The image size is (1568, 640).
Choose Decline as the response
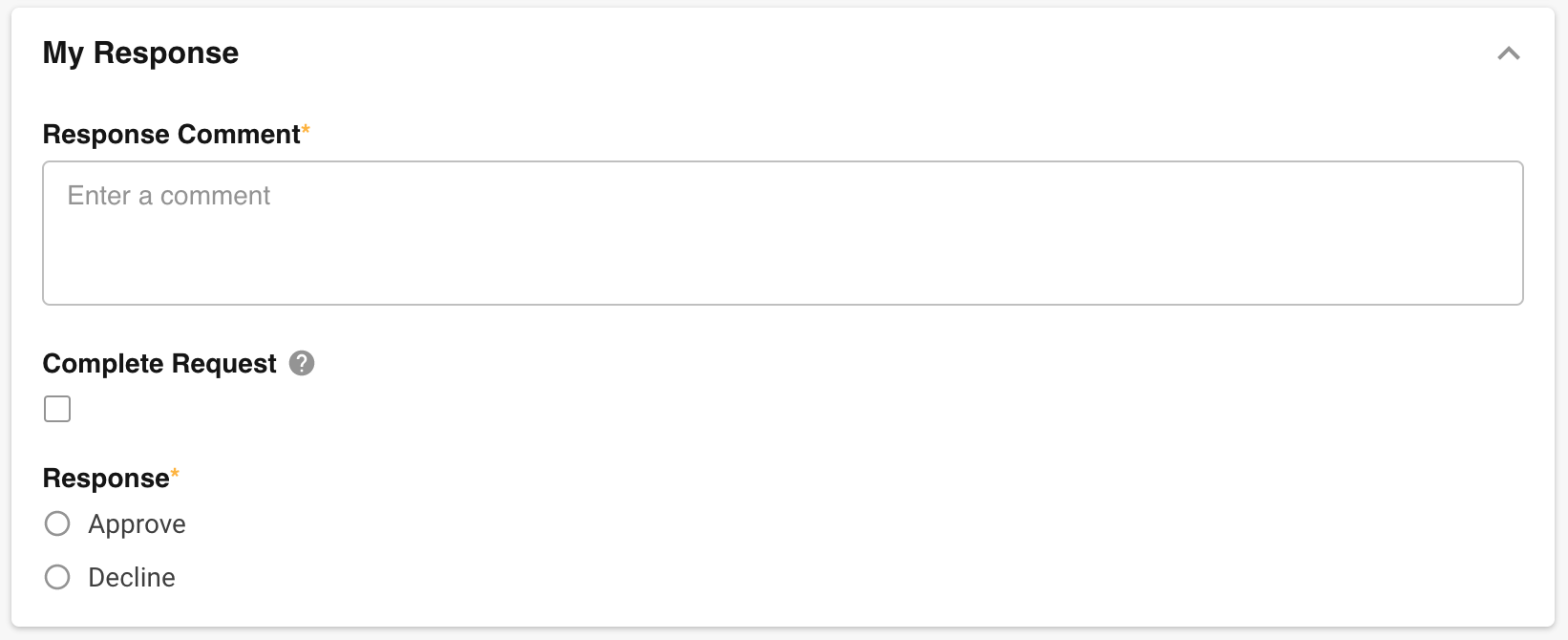click(x=57, y=577)
